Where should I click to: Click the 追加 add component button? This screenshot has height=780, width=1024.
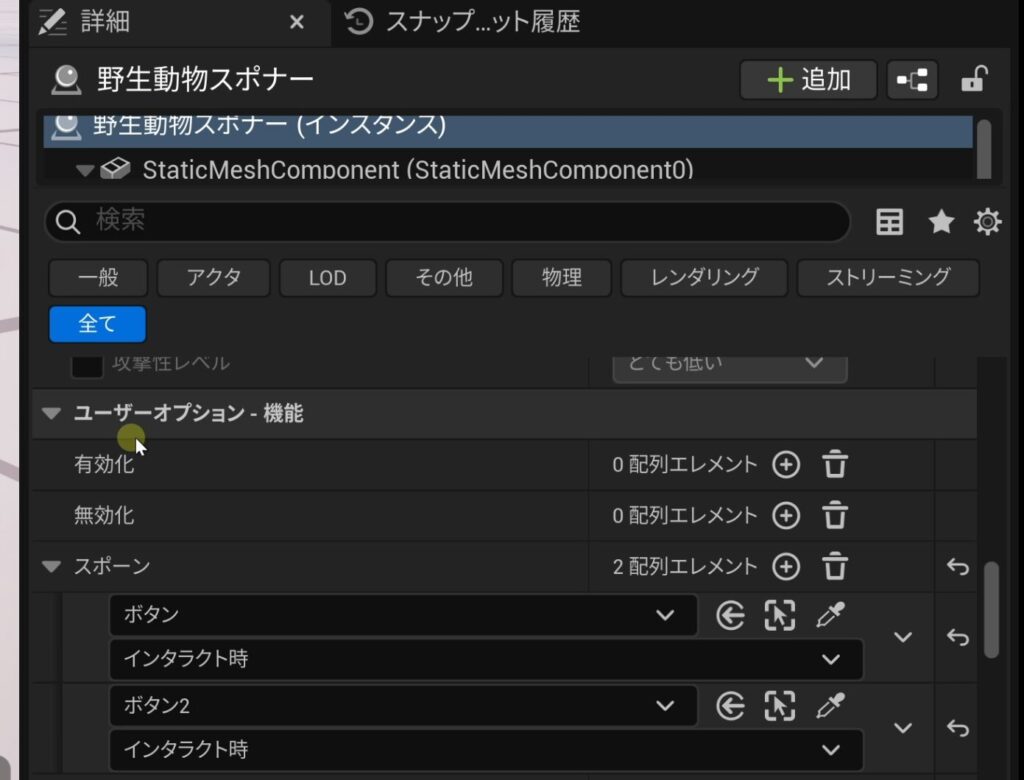pos(808,80)
